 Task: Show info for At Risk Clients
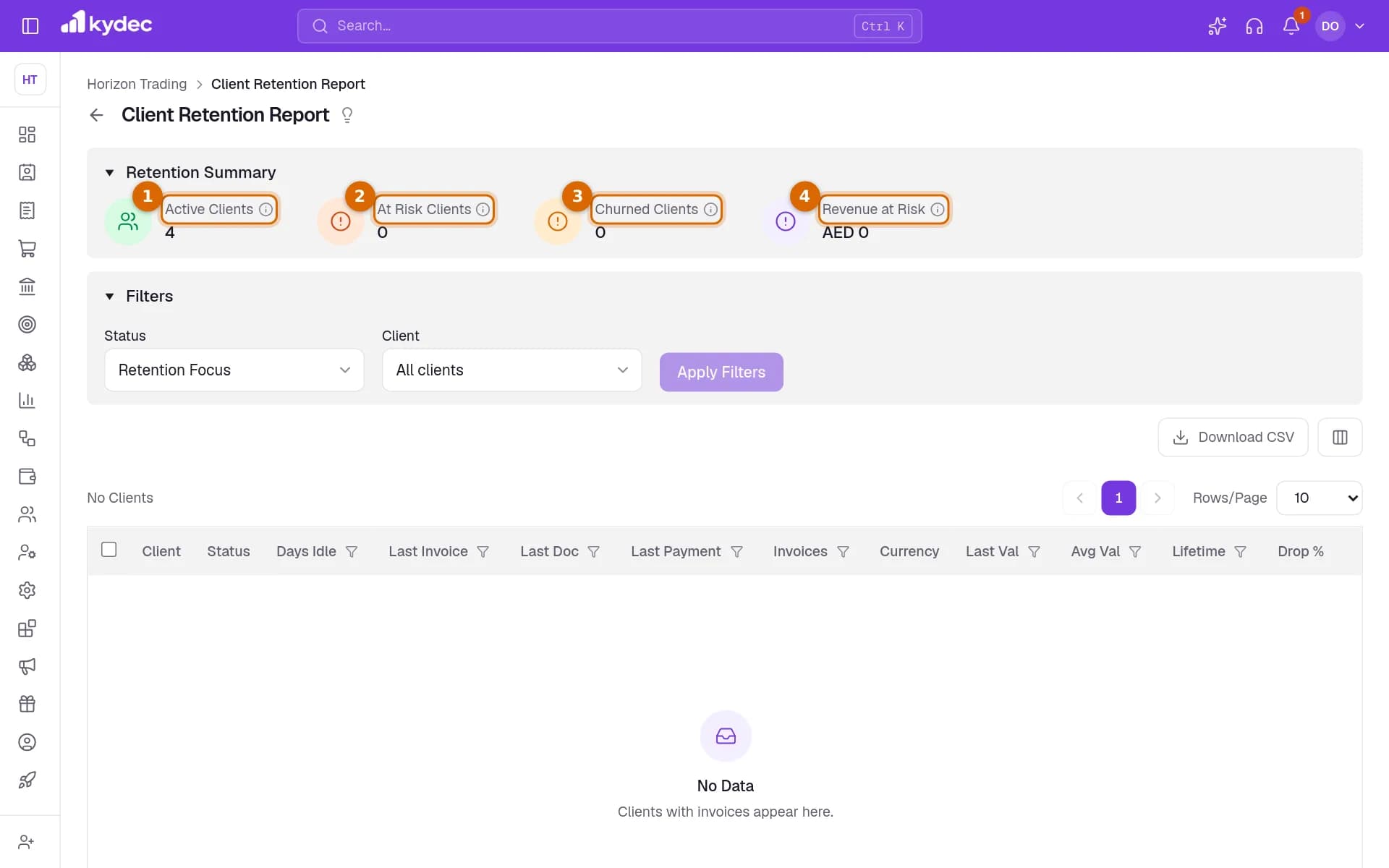(x=483, y=209)
